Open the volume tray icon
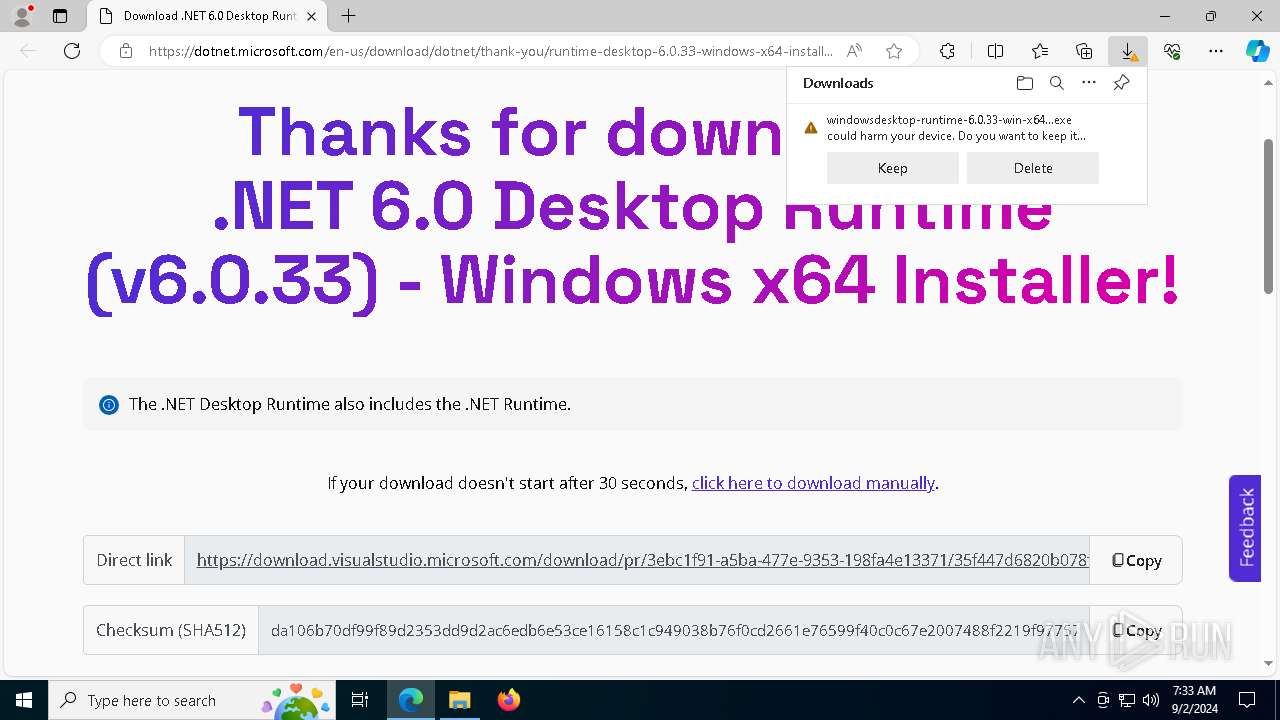This screenshot has height=720, width=1280. [x=1151, y=700]
